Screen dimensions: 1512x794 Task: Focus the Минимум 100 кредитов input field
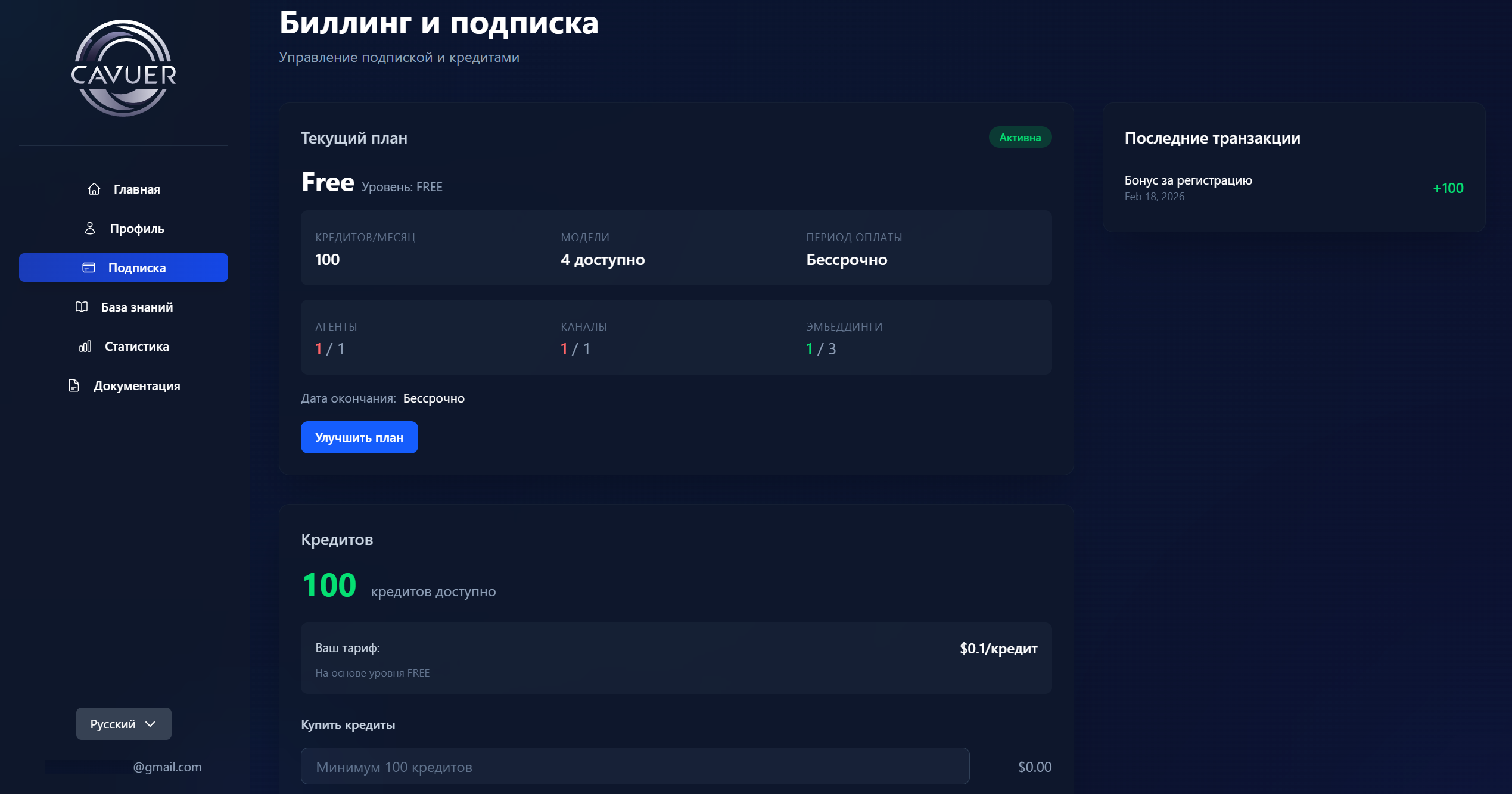(634, 767)
